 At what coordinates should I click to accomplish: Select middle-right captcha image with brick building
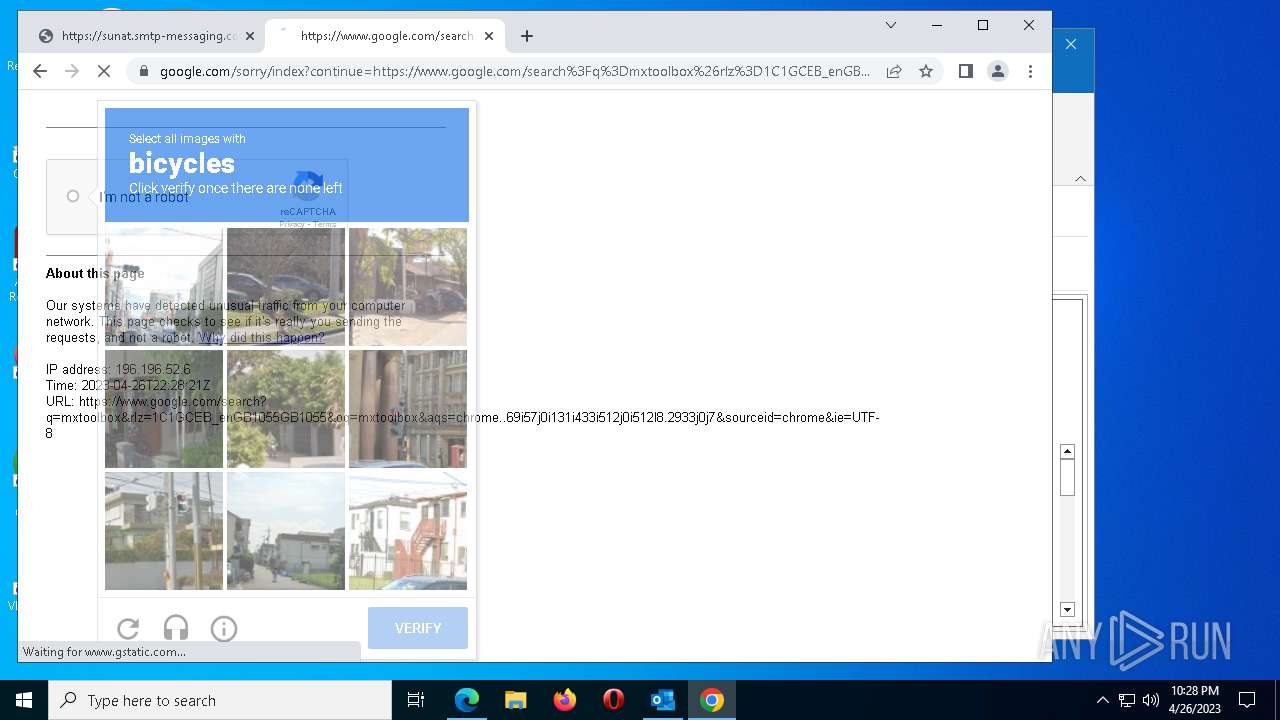408,409
